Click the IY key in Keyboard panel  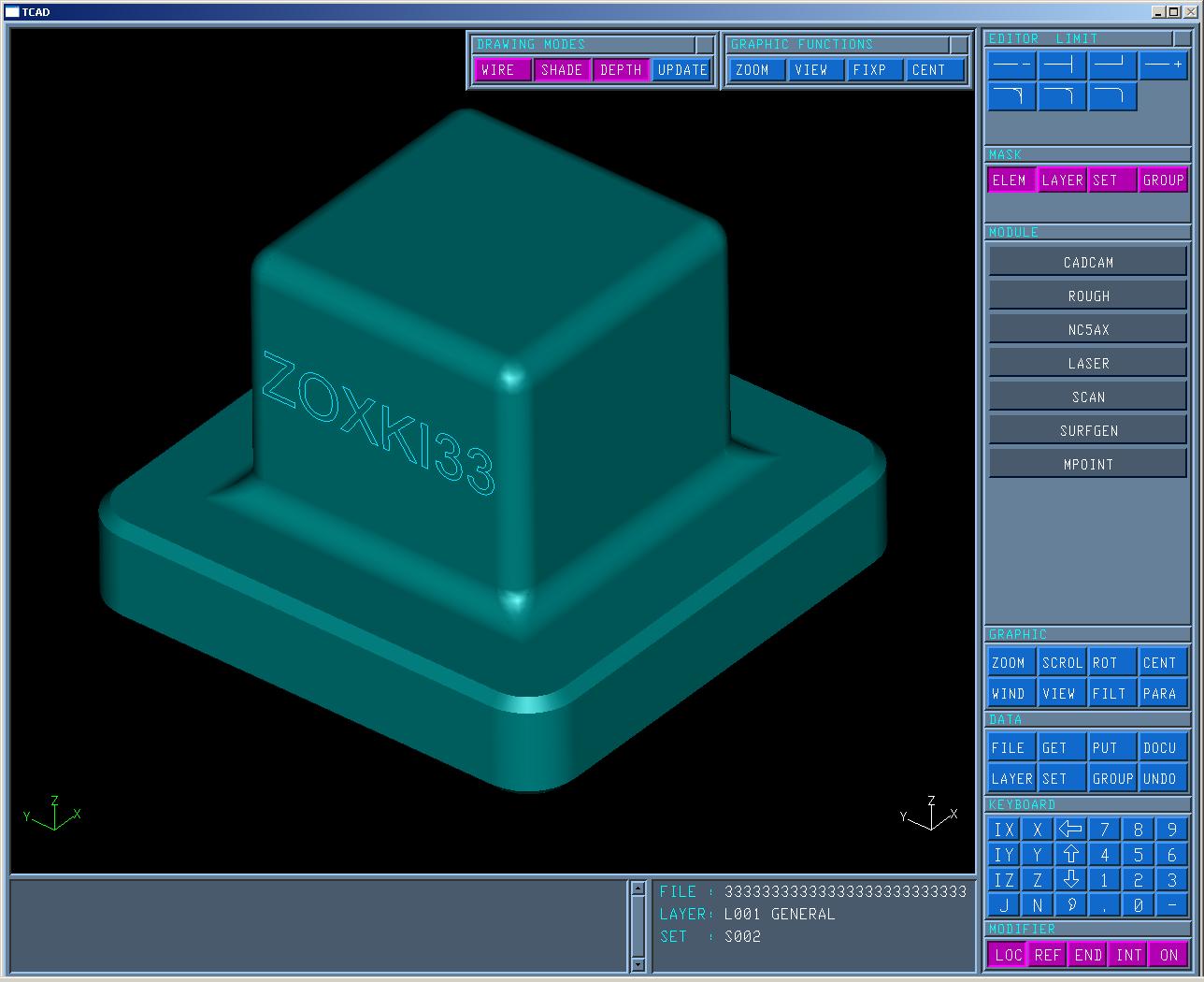click(1004, 855)
